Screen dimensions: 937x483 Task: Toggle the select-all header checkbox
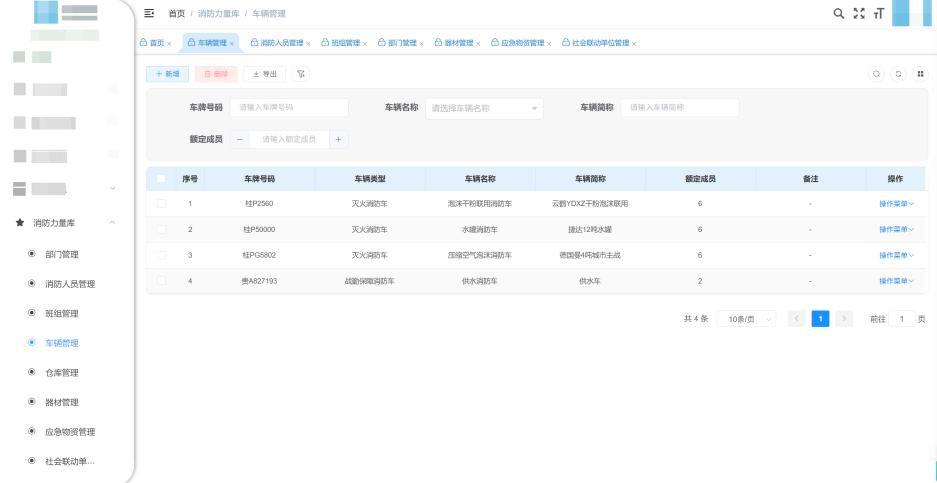pyautogui.click(x=161, y=178)
